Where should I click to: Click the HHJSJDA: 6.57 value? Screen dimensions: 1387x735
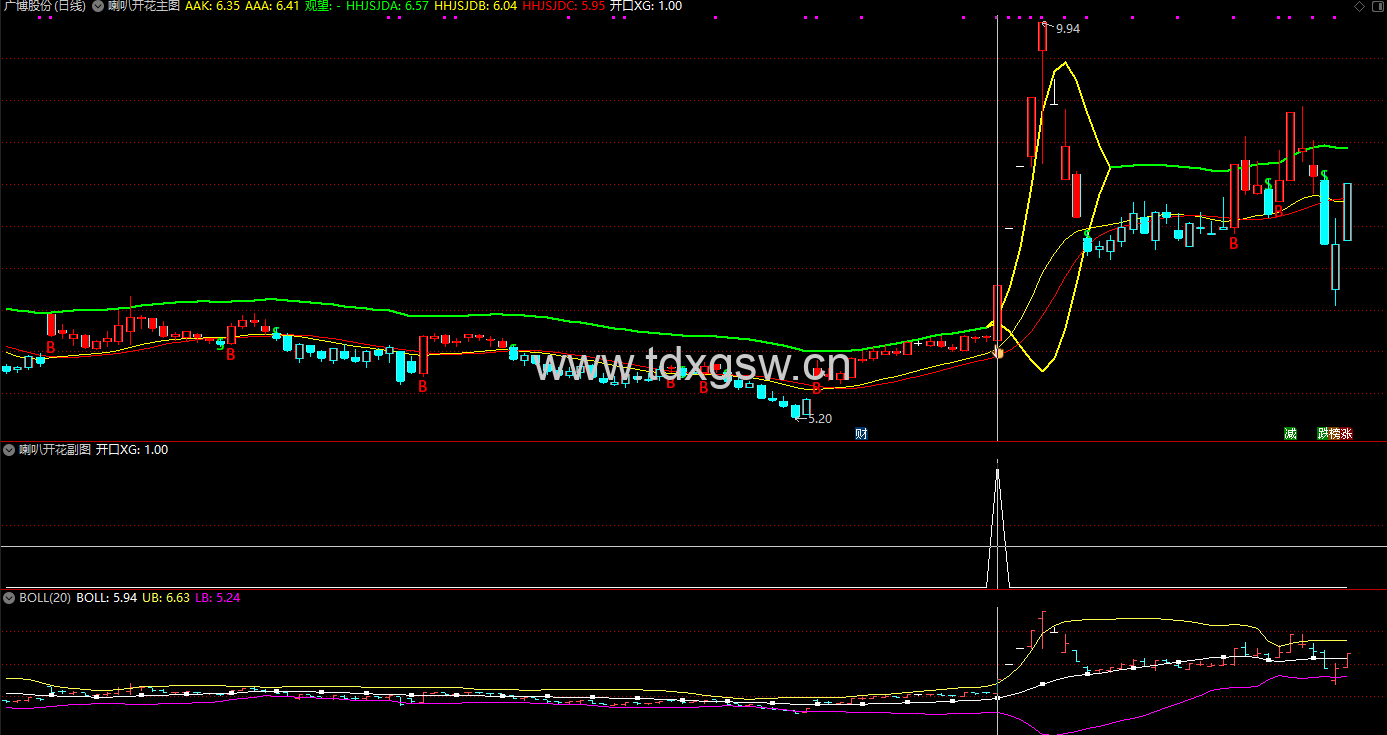[387, 6]
